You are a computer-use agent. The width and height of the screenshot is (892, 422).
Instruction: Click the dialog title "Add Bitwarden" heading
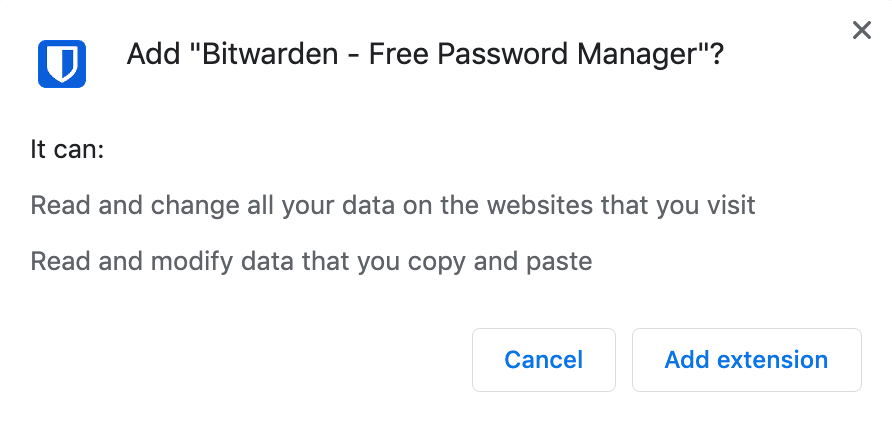tap(424, 56)
